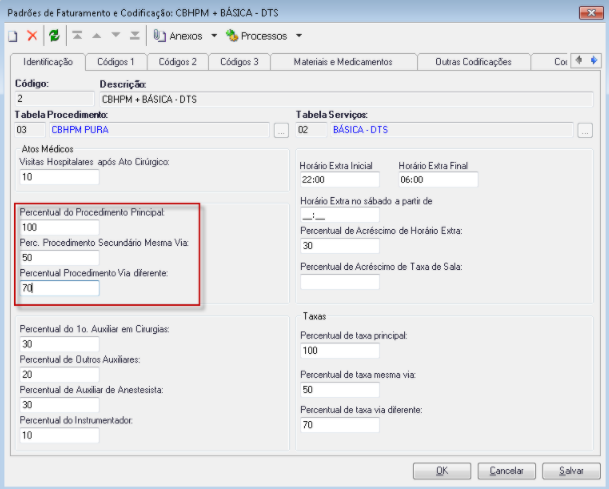Switch to the Códigos 1 tab
609x489 pixels.
pyautogui.click(x=116, y=62)
